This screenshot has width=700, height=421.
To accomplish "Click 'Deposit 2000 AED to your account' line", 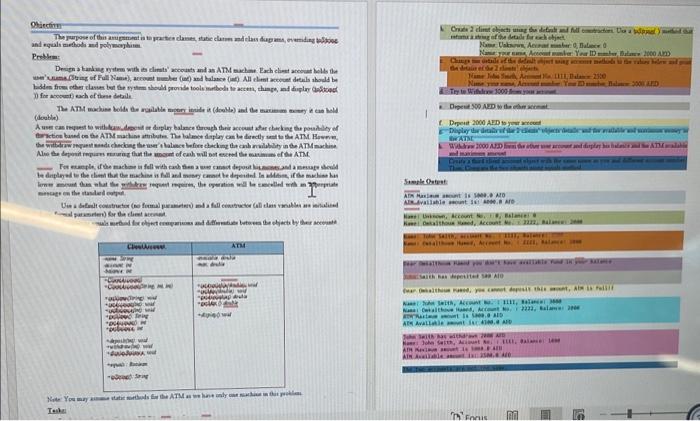I will coord(495,122).
